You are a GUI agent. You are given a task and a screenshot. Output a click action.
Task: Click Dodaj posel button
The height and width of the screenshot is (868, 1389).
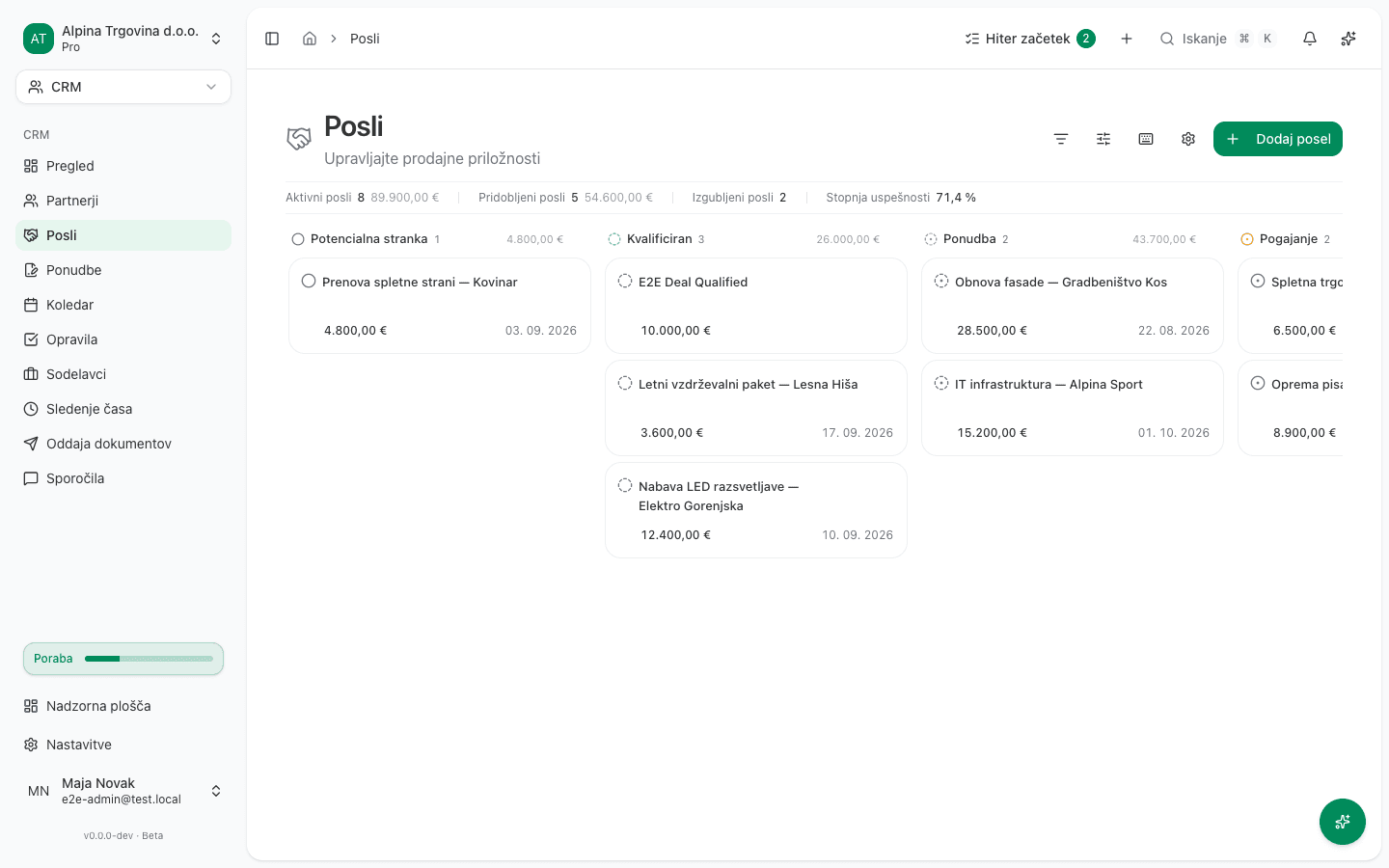[x=1278, y=139]
